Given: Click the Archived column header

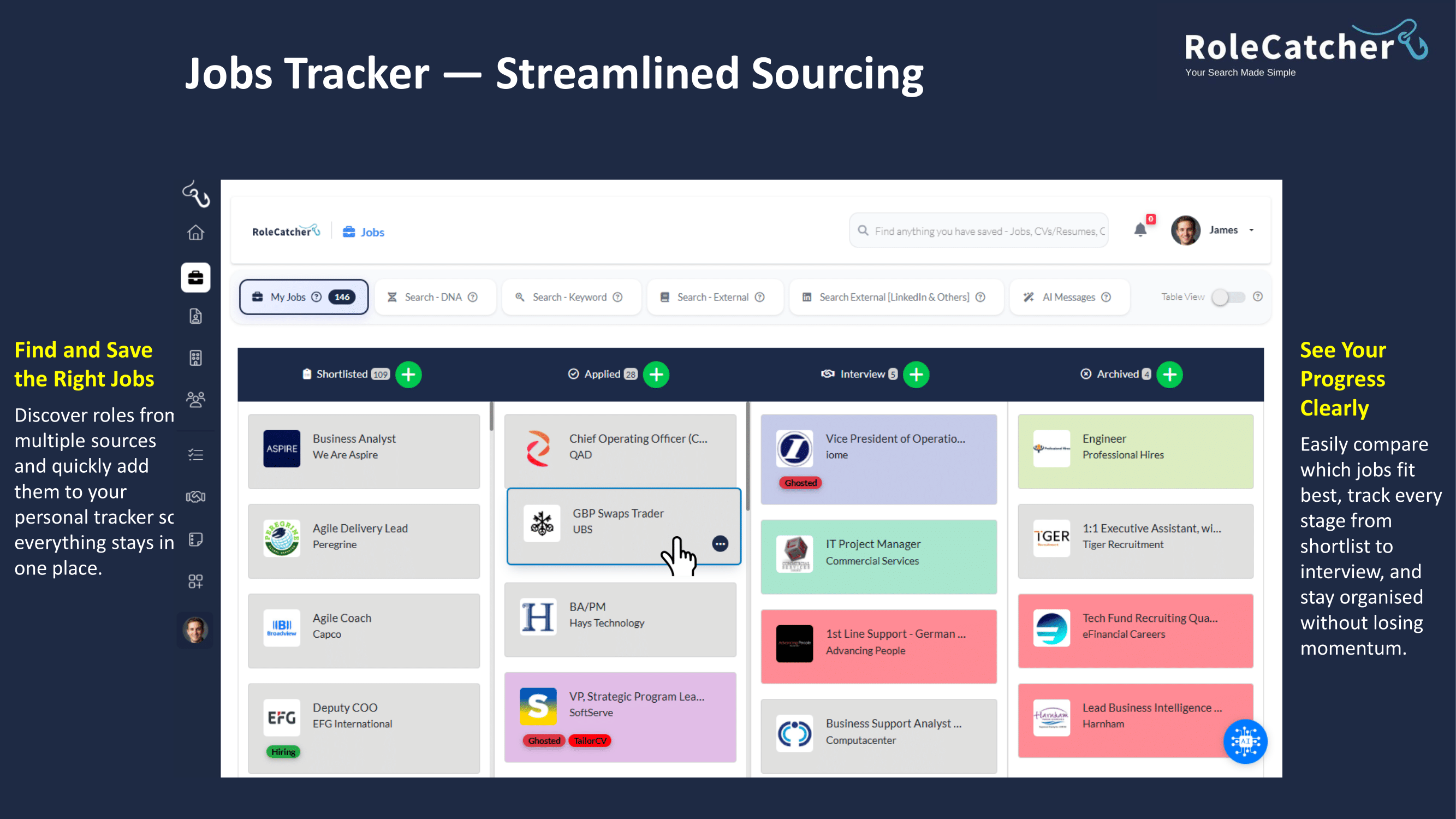Looking at the screenshot, I should pos(1116,374).
